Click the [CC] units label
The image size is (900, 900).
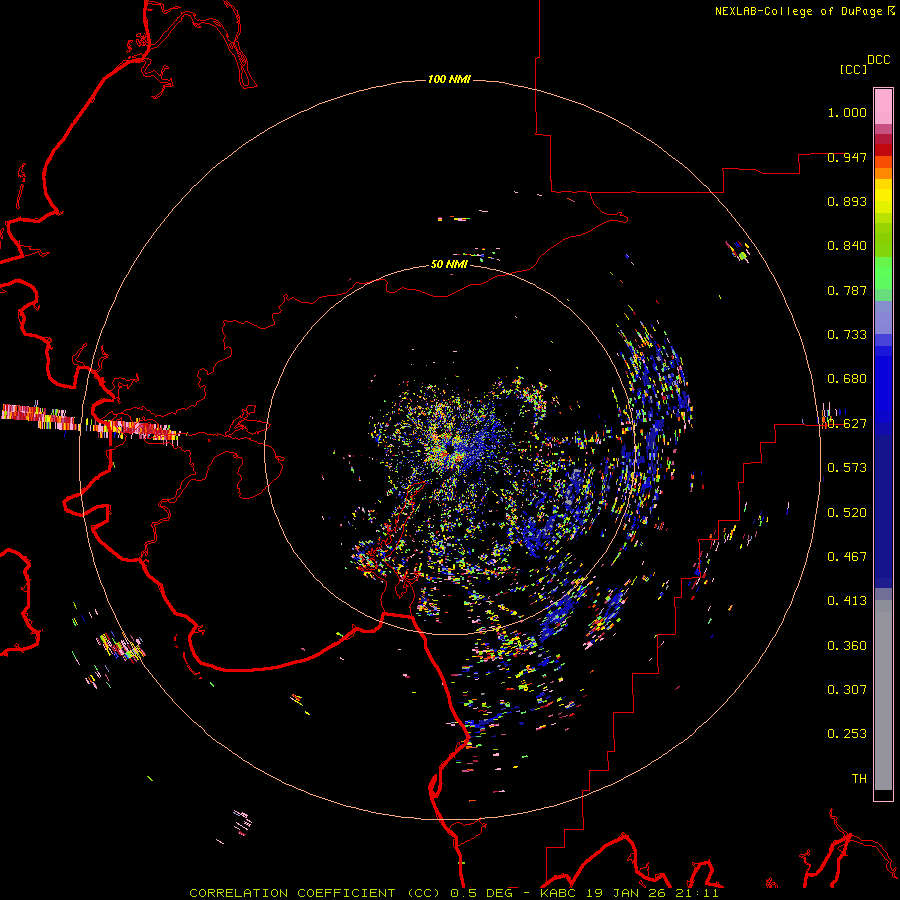coord(853,69)
